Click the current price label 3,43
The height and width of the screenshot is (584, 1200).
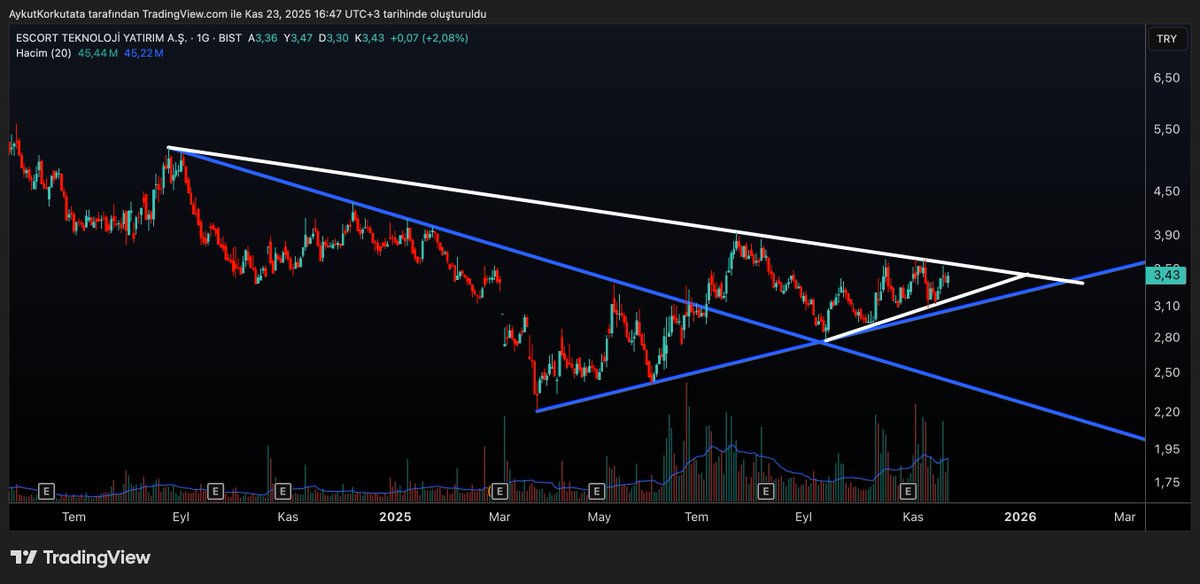[x=1166, y=274]
